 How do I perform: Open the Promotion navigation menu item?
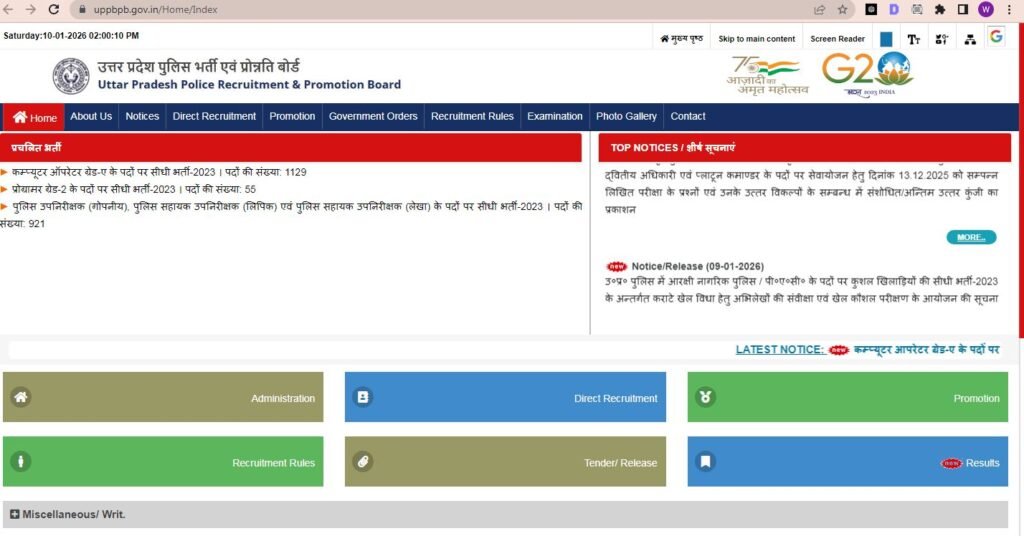(x=292, y=116)
